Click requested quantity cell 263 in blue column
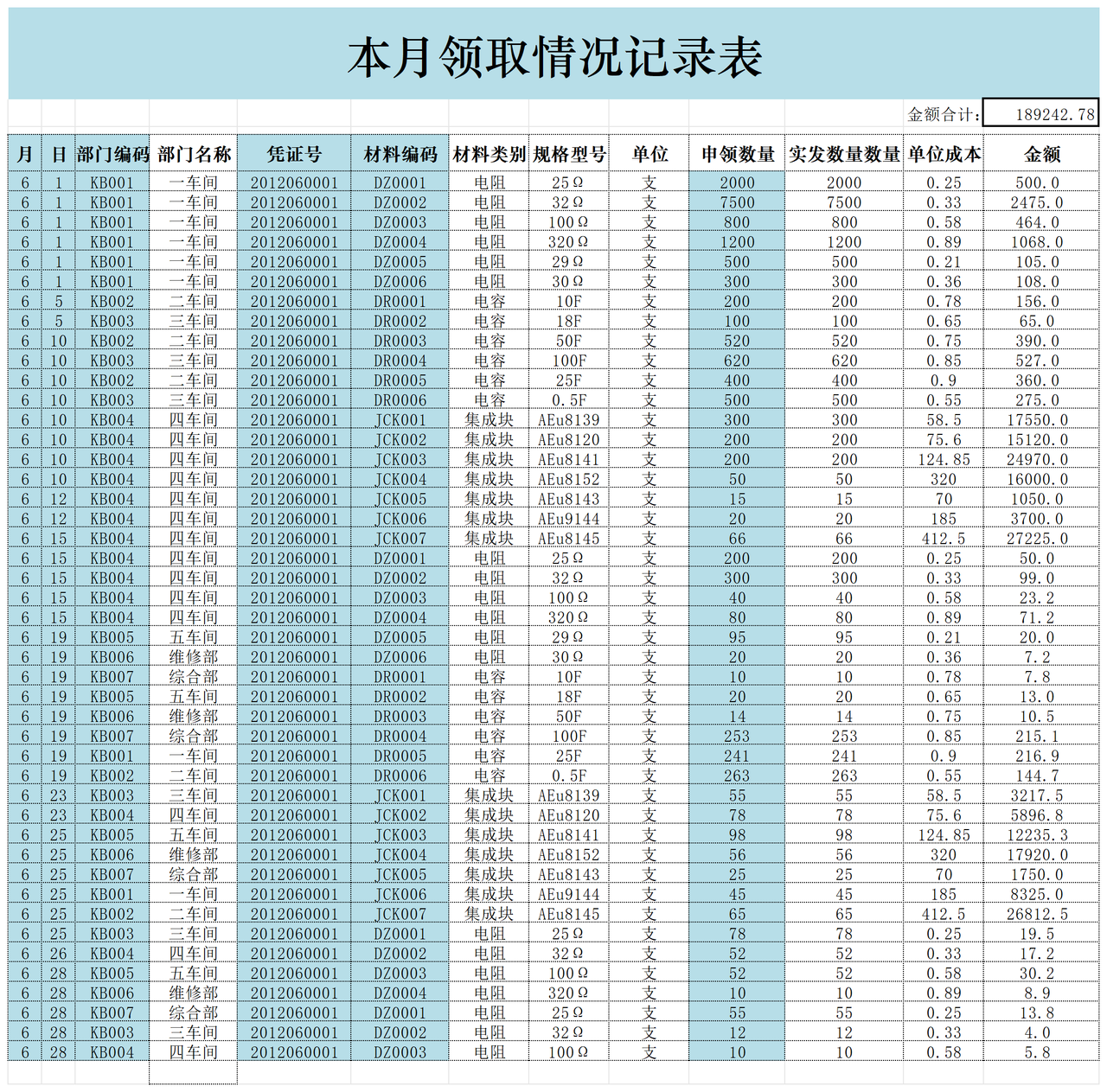 (x=737, y=776)
